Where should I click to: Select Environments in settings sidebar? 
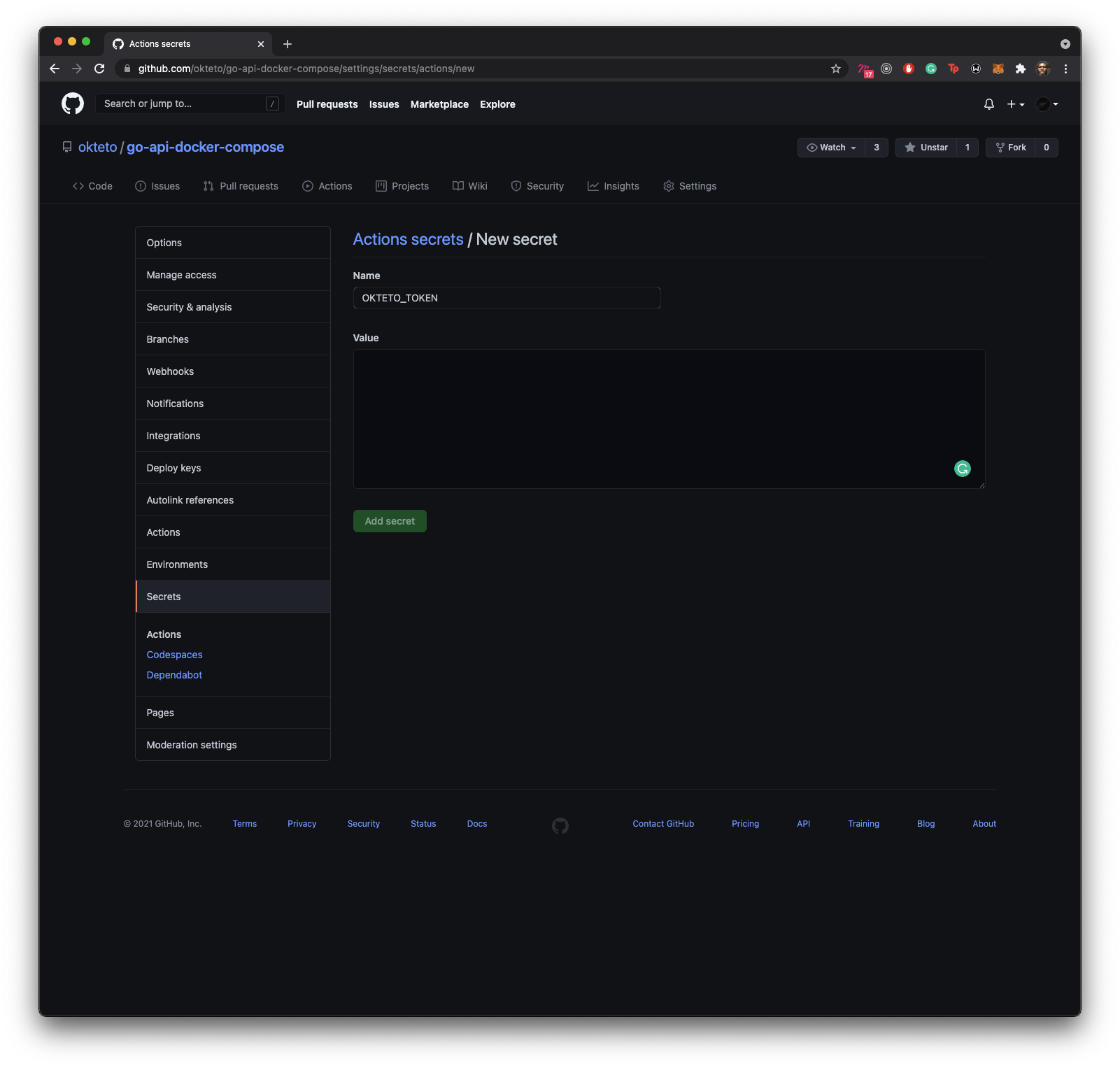[233, 564]
